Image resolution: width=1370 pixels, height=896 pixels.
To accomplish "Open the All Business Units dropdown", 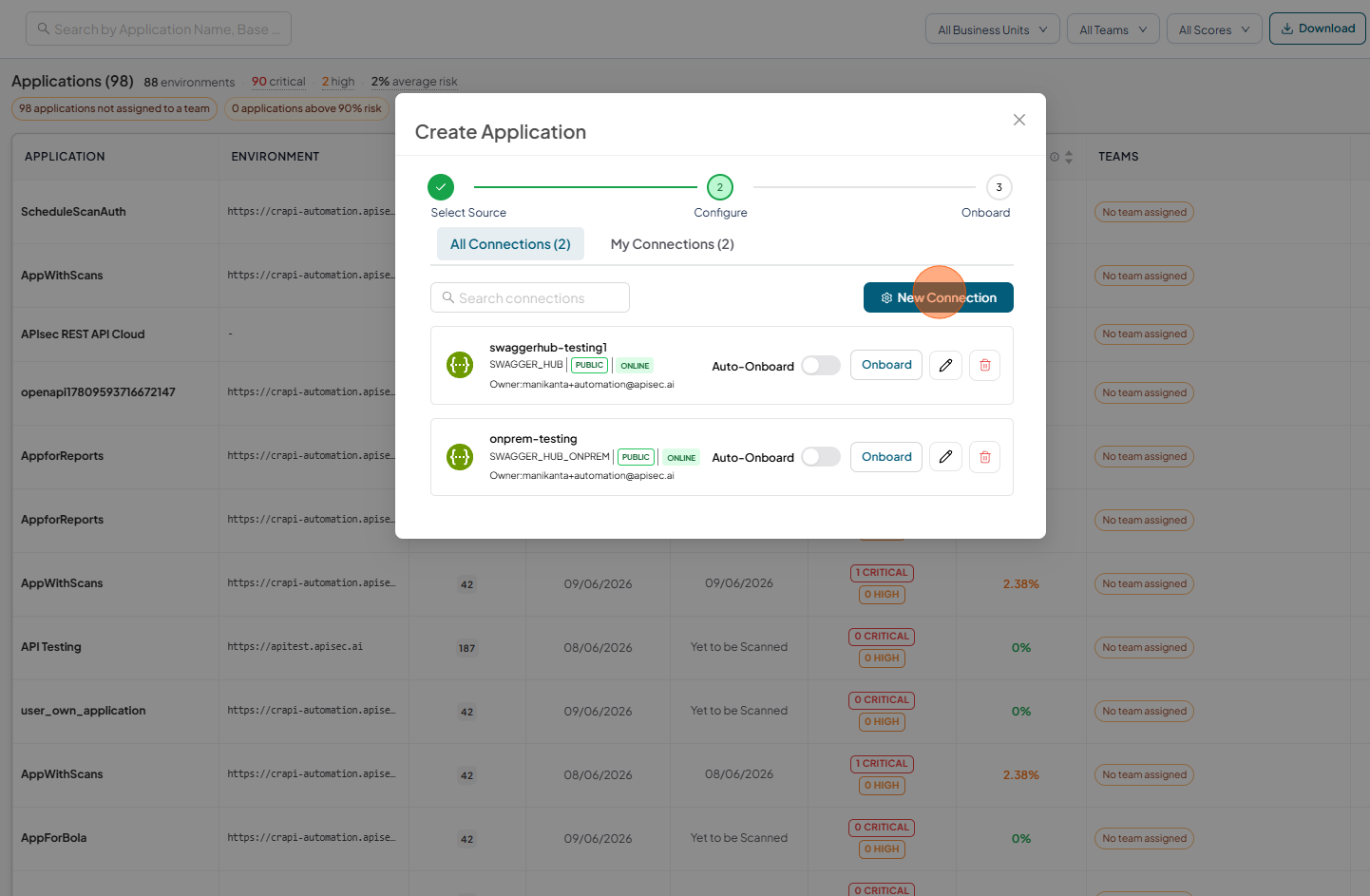I will (993, 29).
